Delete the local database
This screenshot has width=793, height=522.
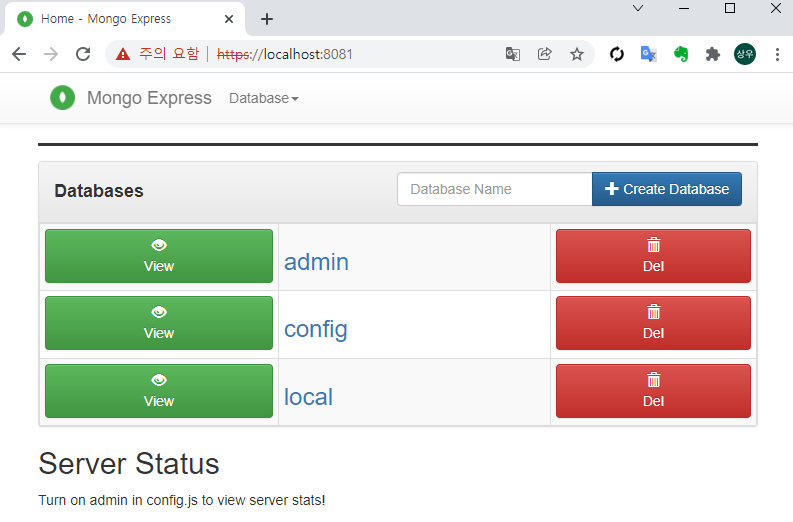653,391
